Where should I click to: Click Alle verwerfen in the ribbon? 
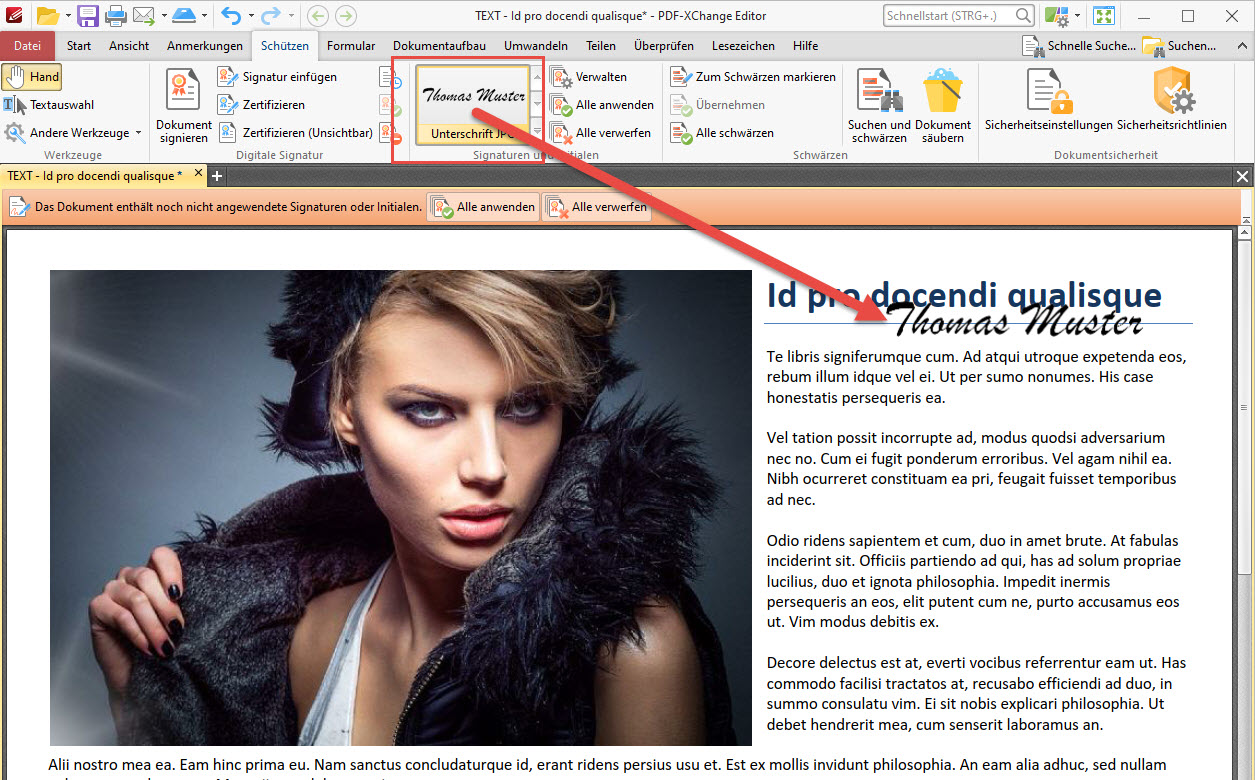[601, 133]
